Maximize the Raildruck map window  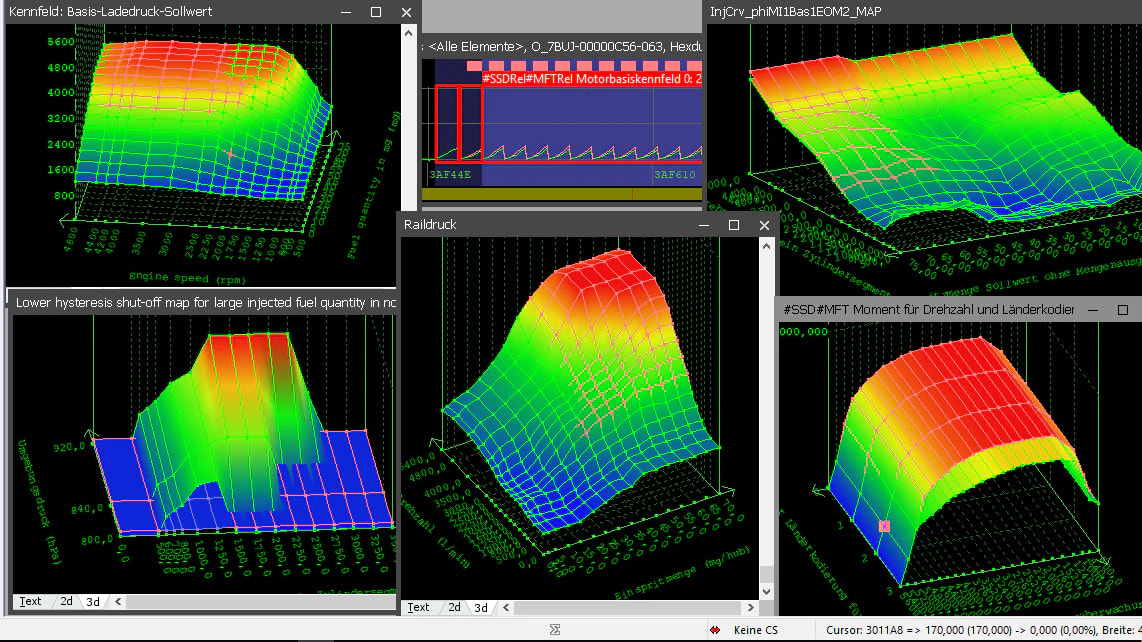733,225
